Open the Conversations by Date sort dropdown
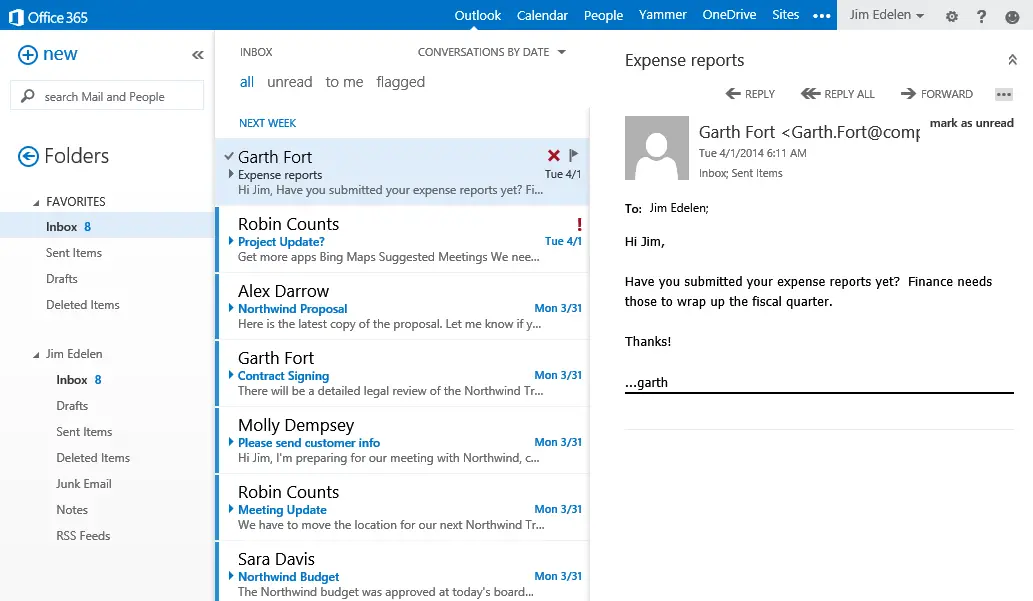Viewport: 1033px width, 601px height. click(x=491, y=52)
